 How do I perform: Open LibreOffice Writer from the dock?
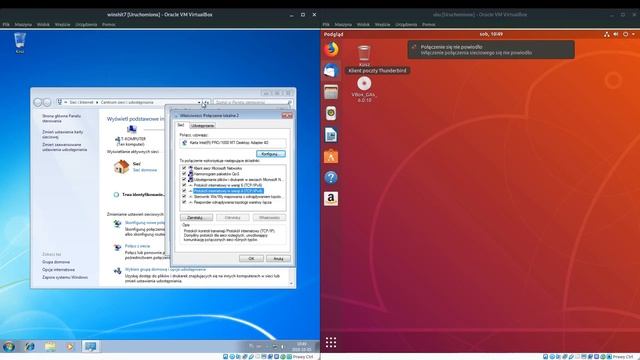click(331, 135)
